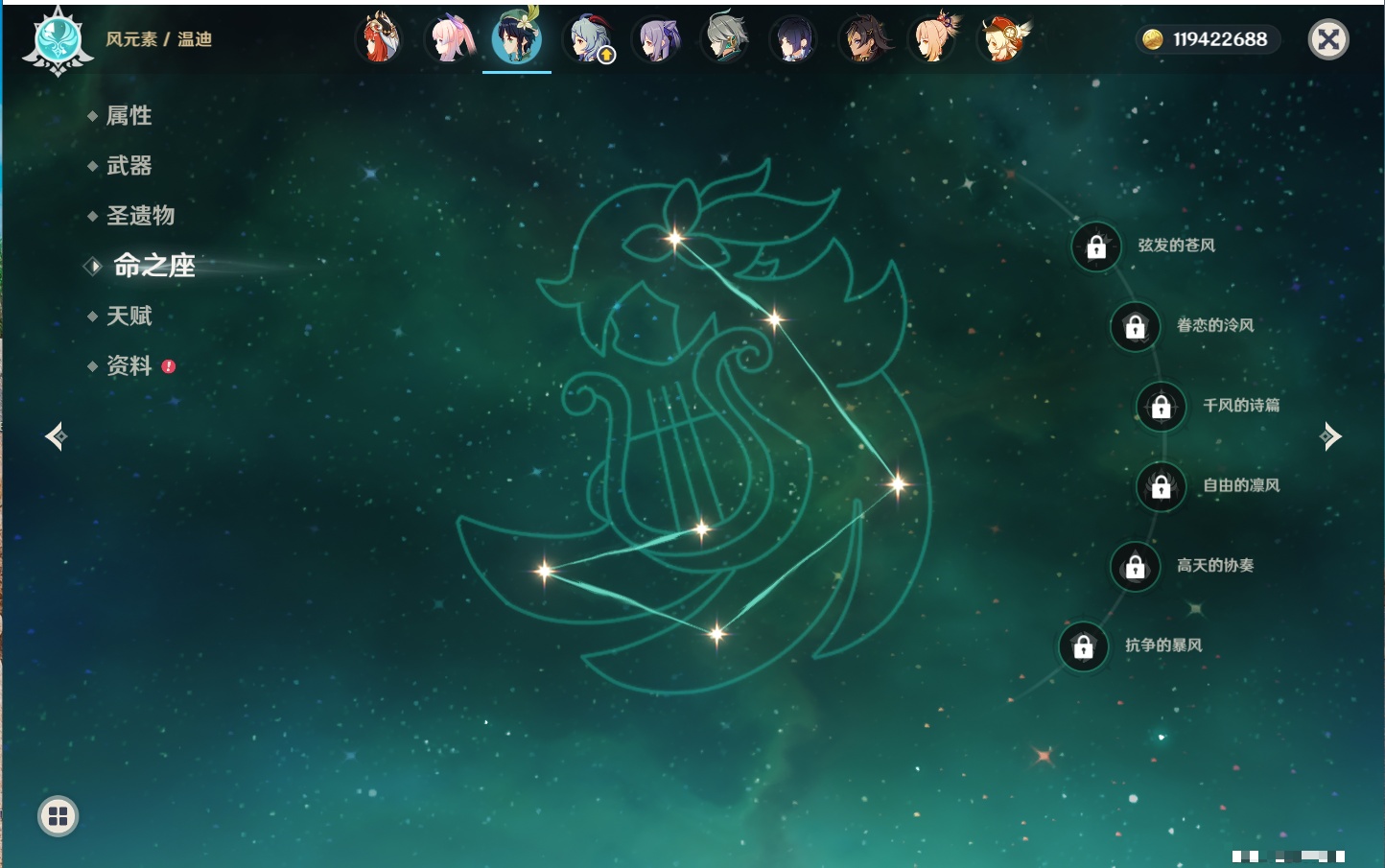Open the locked constellation 自由的凛风

(1162, 487)
